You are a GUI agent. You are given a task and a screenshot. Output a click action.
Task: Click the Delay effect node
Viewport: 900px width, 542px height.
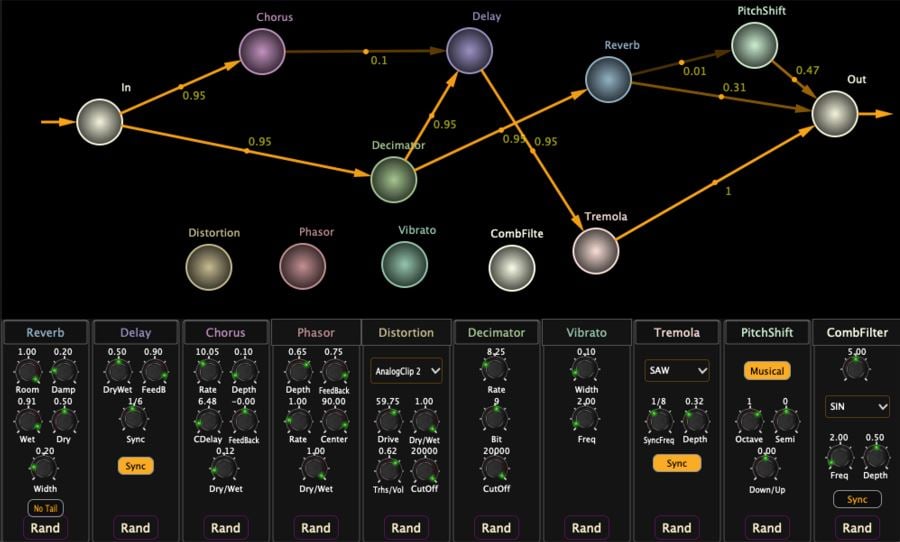(470, 50)
